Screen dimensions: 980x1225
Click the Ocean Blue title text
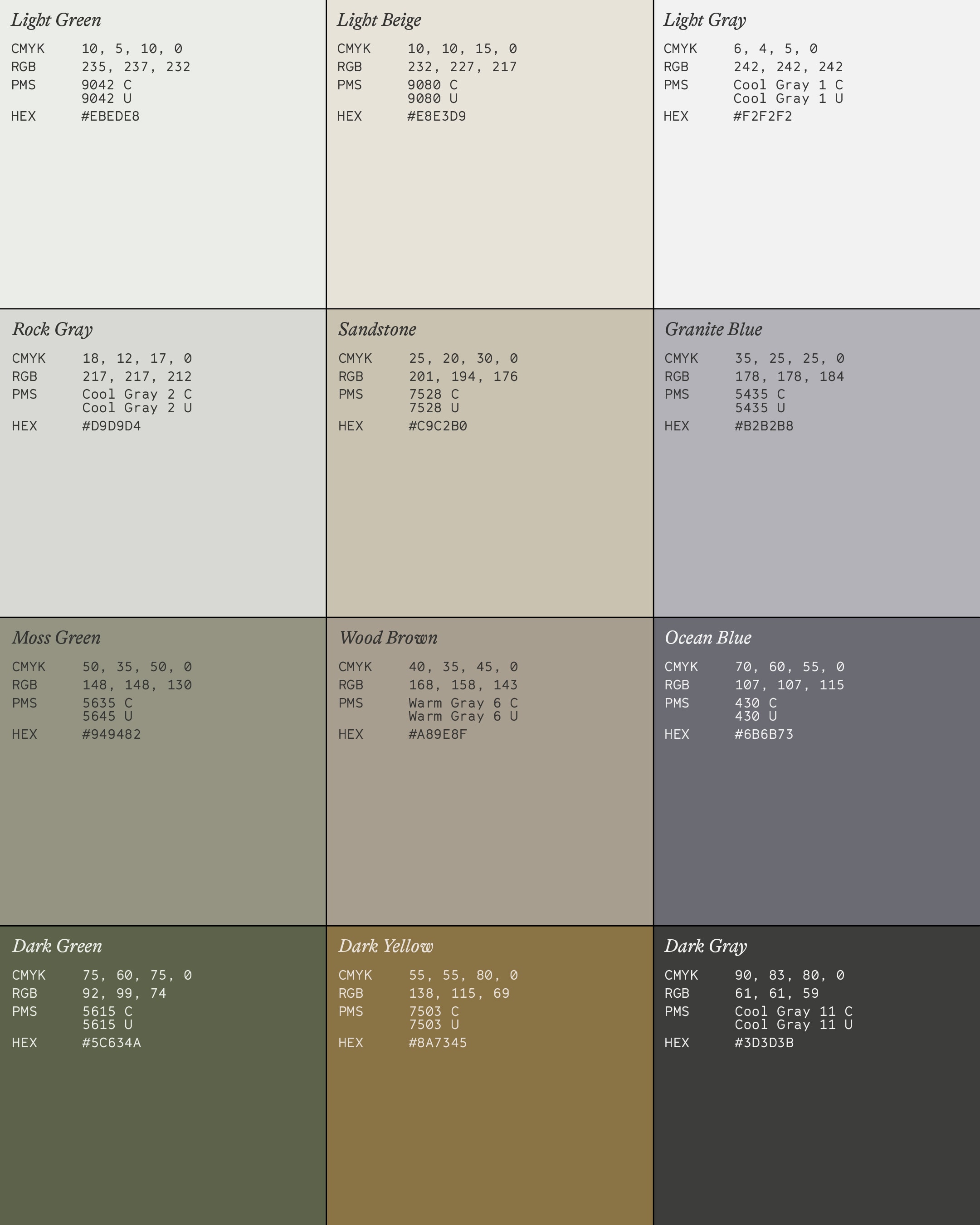coord(708,638)
